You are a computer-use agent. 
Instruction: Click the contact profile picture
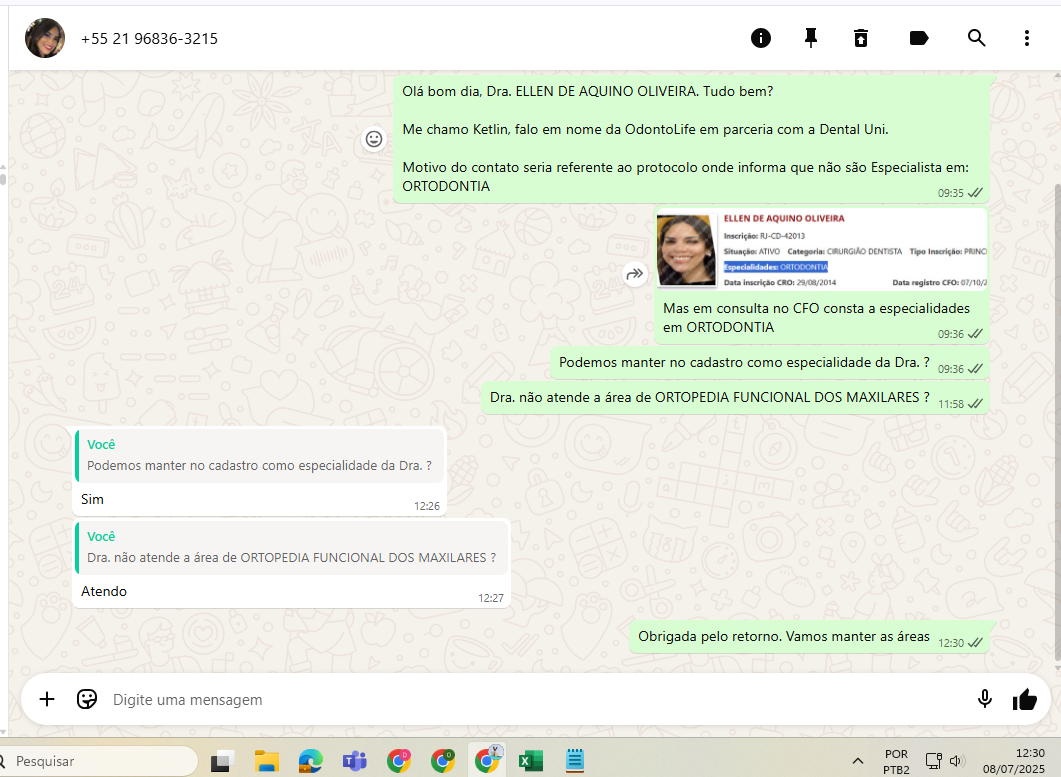[45, 38]
